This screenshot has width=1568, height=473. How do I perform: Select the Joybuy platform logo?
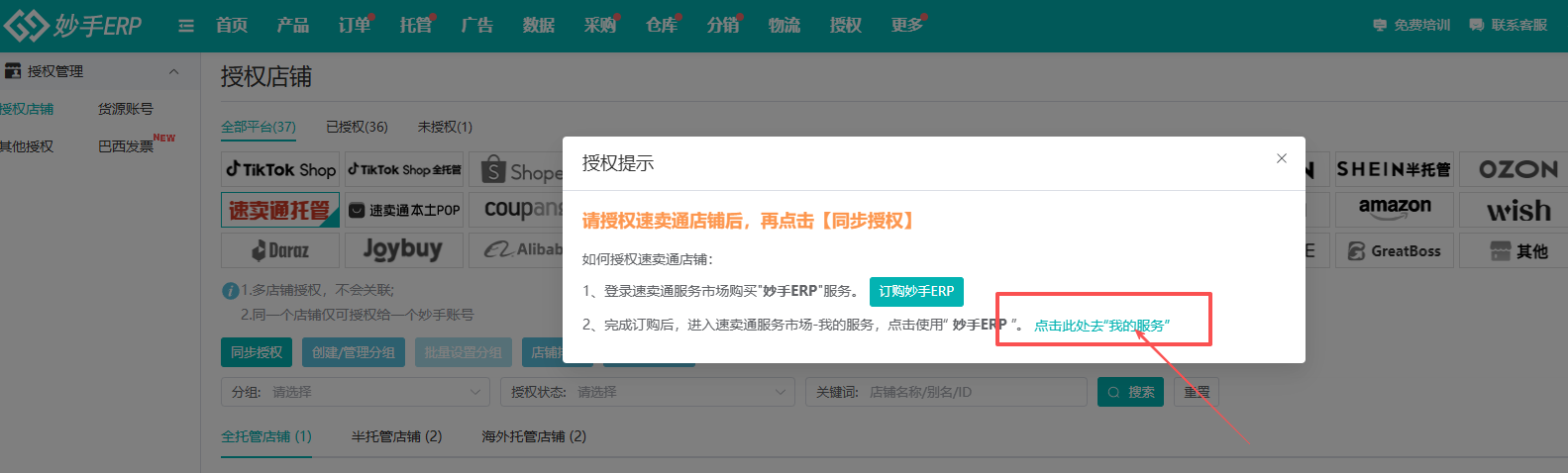click(404, 250)
